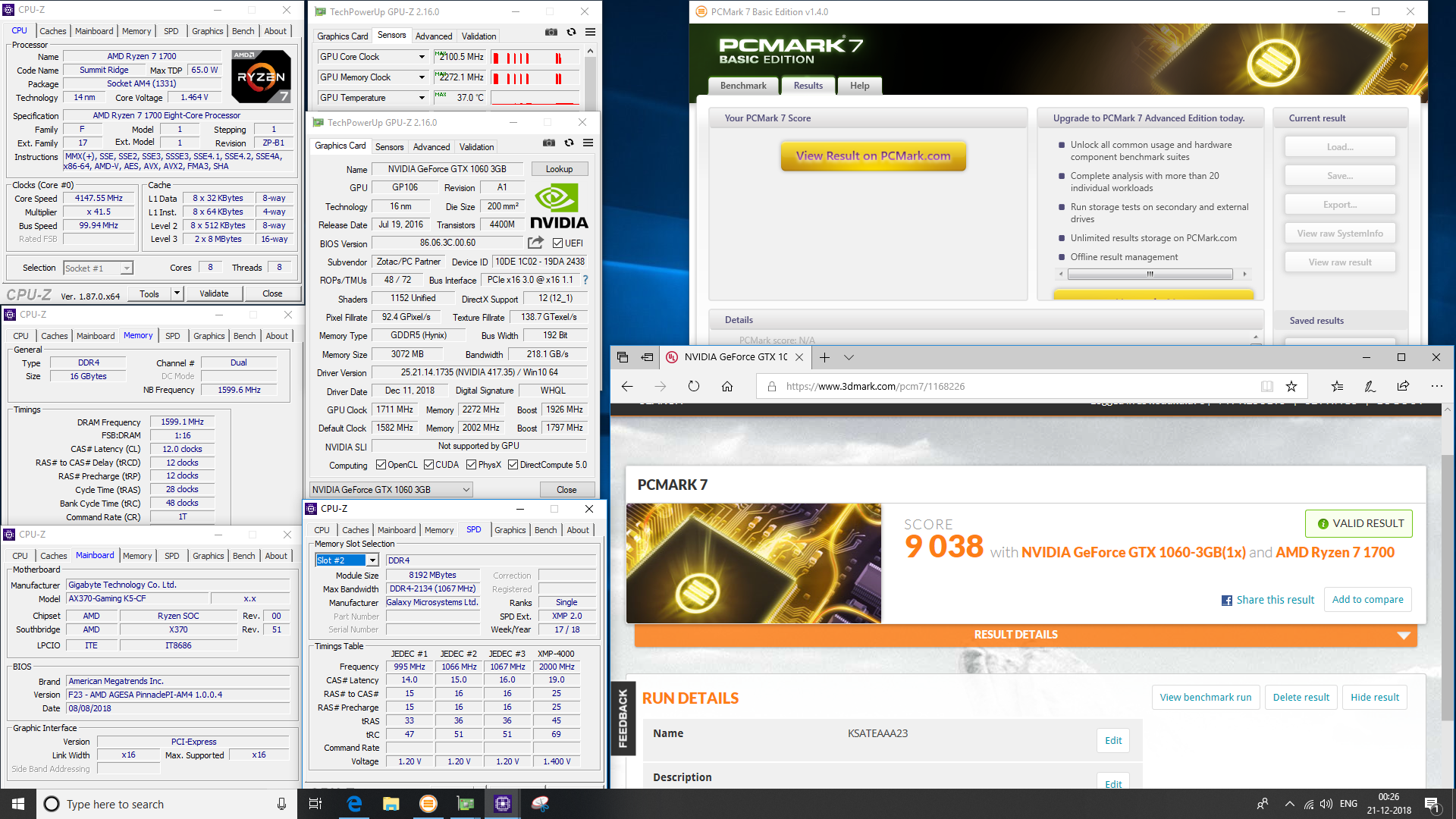This screenshot has height=819, width=1456.
Task: Click GPU-Z graphics card icon on taskbar
Action: pos(466,804)
